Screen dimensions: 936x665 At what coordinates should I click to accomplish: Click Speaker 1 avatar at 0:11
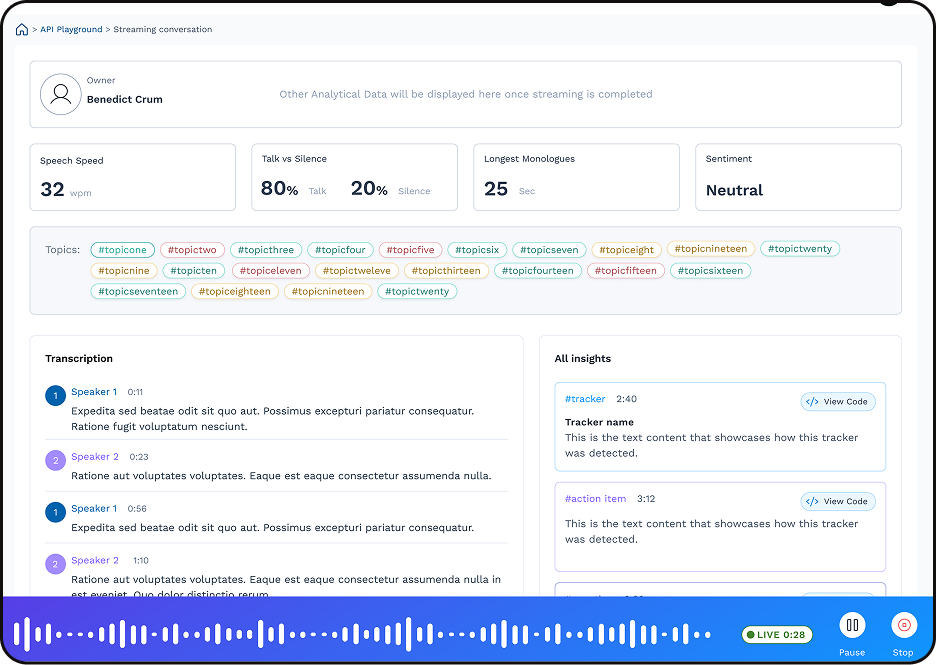pyautogui.click(x=56, y=396)
